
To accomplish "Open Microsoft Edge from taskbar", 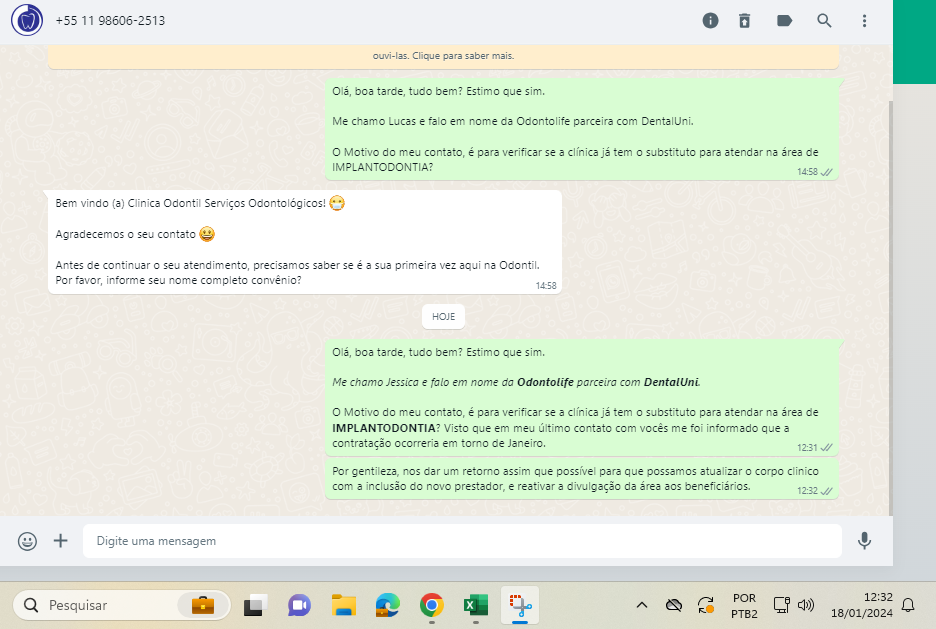I will click(387, 606).
